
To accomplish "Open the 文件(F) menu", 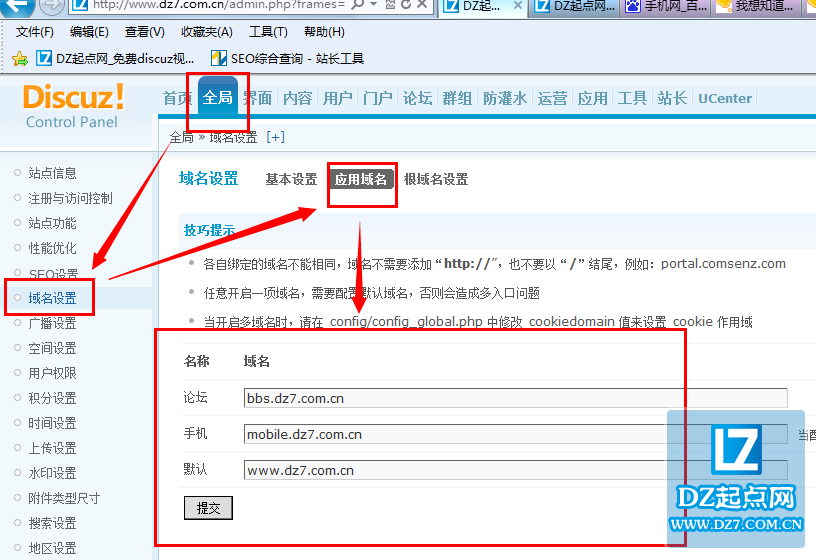I will pyautogui.click(x=34, y=32).
